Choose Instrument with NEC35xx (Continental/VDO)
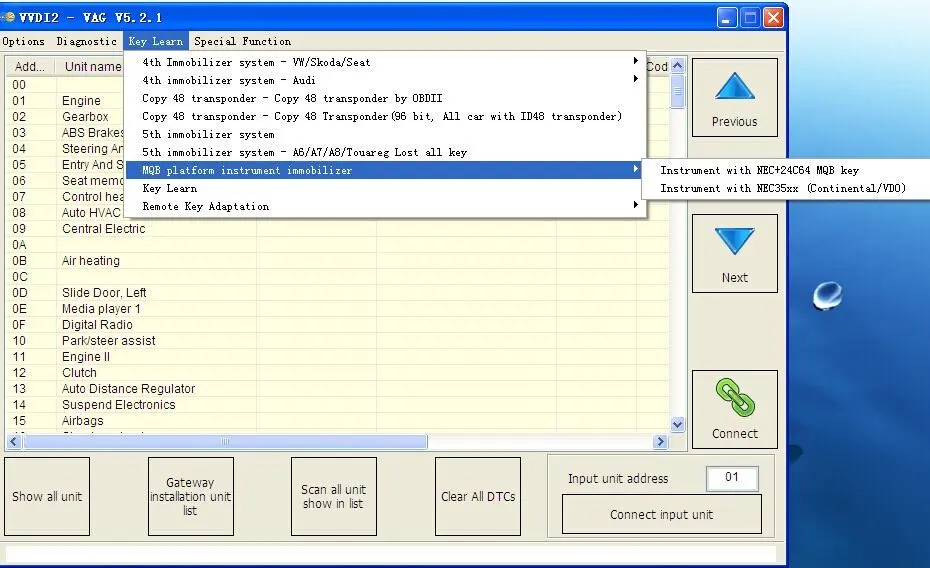This screenshot has height=568, width=930. coord(786,189)
